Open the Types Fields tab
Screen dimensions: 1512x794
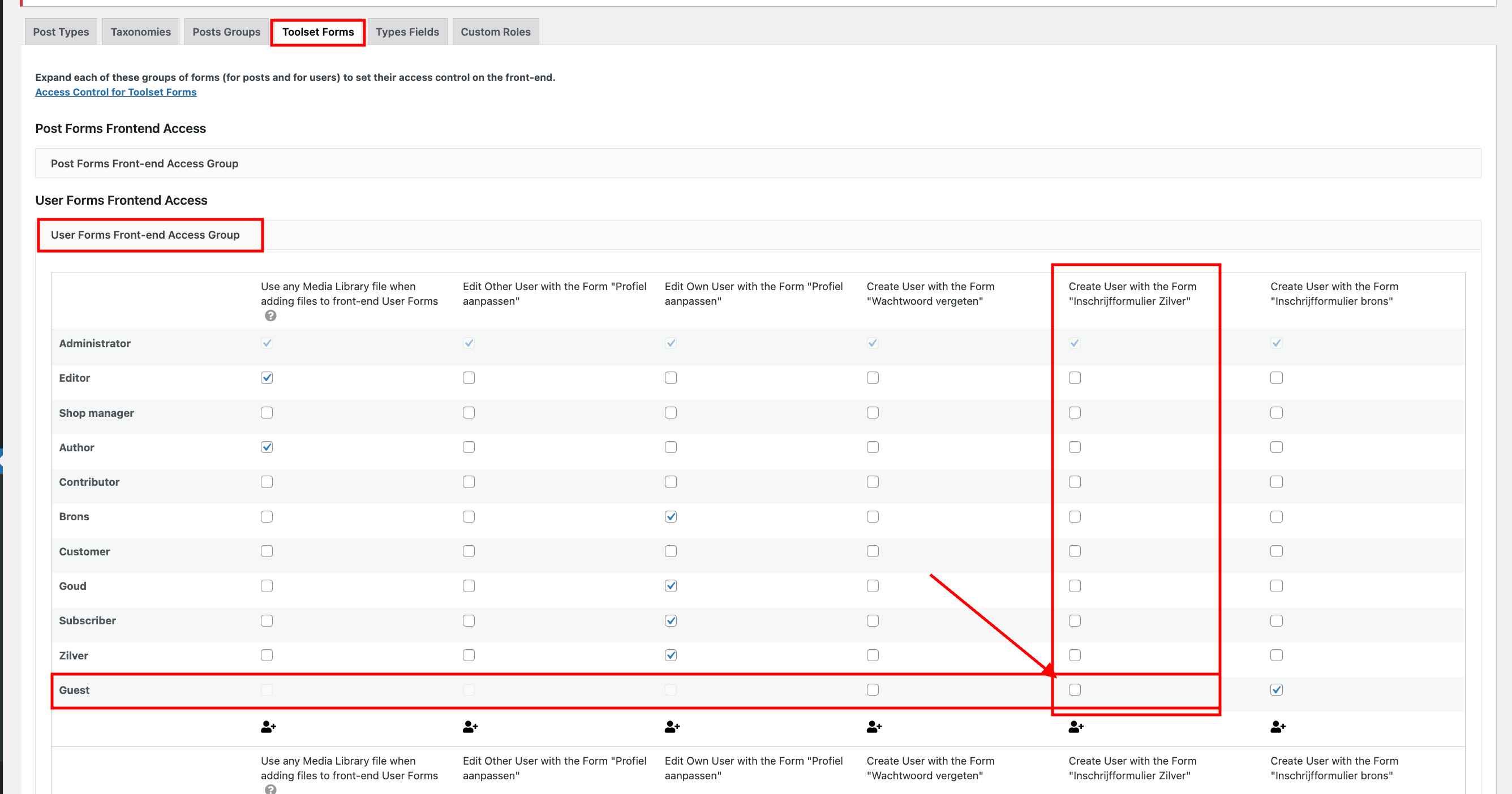(407, 32)
